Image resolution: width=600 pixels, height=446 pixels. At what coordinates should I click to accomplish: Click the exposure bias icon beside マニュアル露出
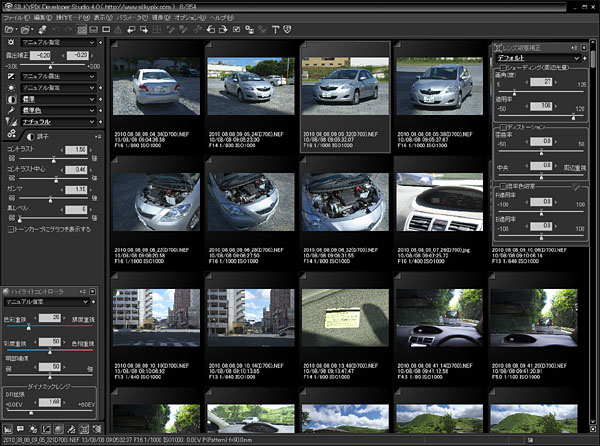[x=11, y=77]
